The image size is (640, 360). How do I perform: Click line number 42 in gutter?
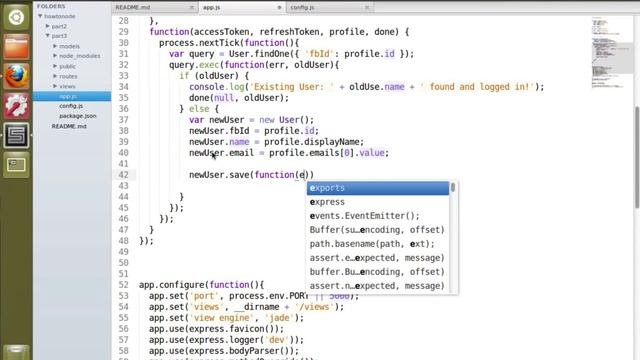tap(123, 175)
